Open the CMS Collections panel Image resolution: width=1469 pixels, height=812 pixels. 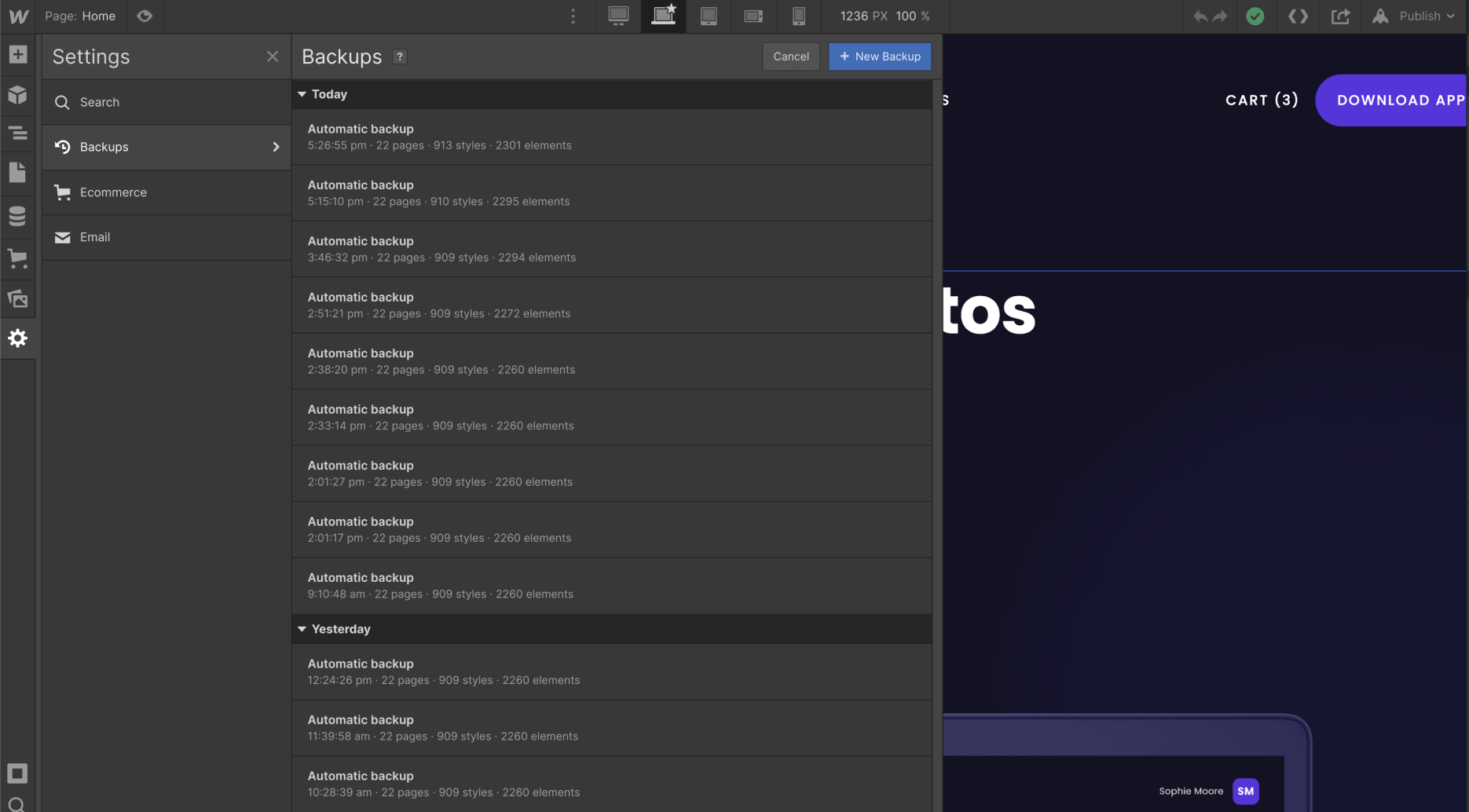(17, 216)
